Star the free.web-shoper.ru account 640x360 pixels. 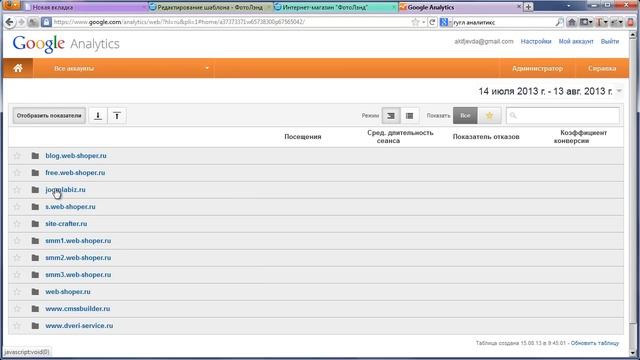17,173
